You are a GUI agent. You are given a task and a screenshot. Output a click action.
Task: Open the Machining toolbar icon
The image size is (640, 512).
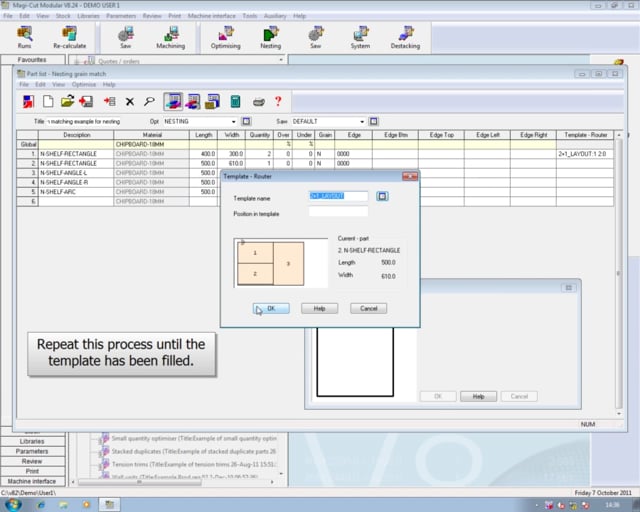pyautogui.click(x=171, y=37)
